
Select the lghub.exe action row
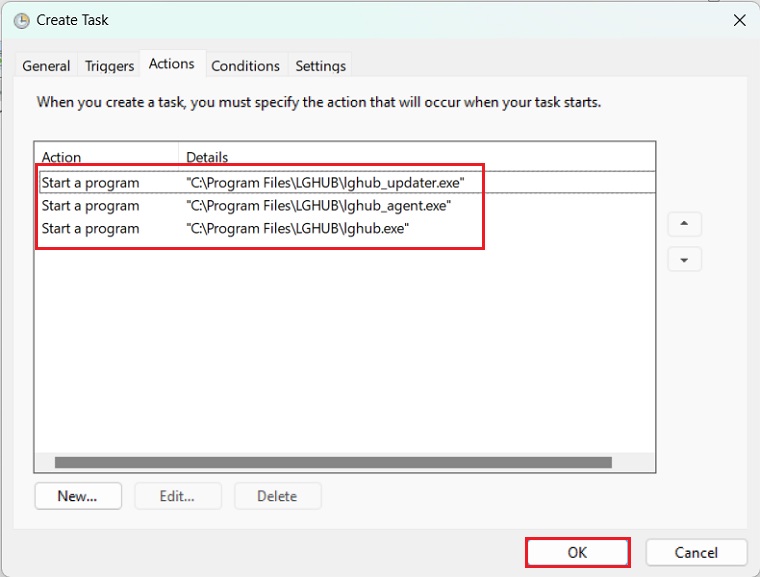pyautogui.click(x=347, y=228)
